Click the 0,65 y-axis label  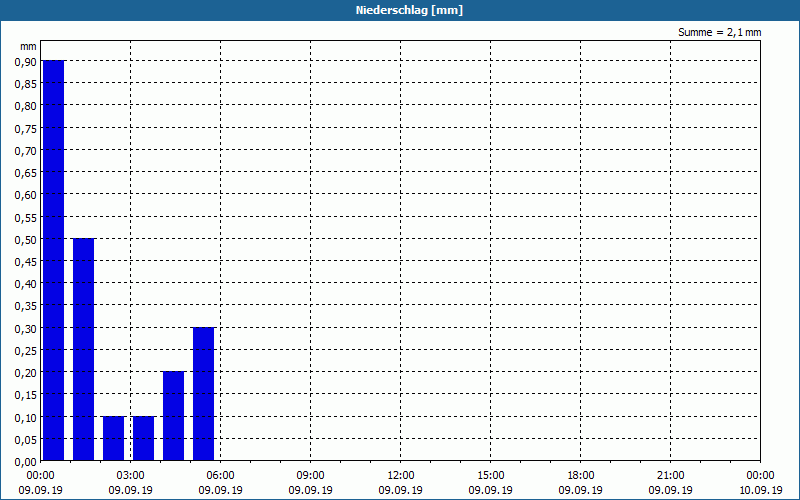point(26,173)
